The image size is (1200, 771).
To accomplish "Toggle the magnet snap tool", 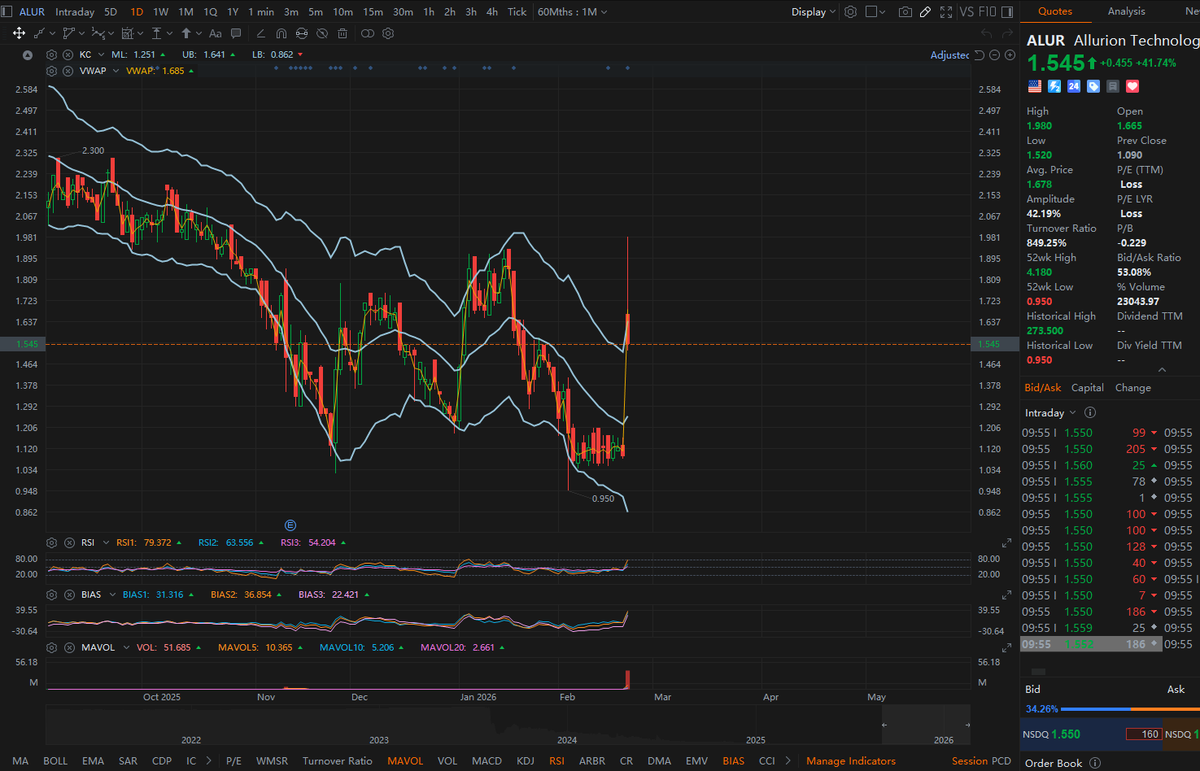I will pos(281,33).
